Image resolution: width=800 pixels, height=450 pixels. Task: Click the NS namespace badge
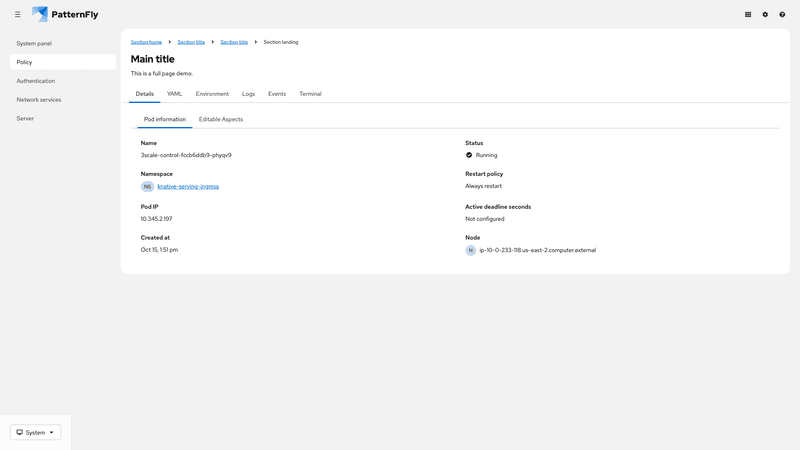point(147,186)
